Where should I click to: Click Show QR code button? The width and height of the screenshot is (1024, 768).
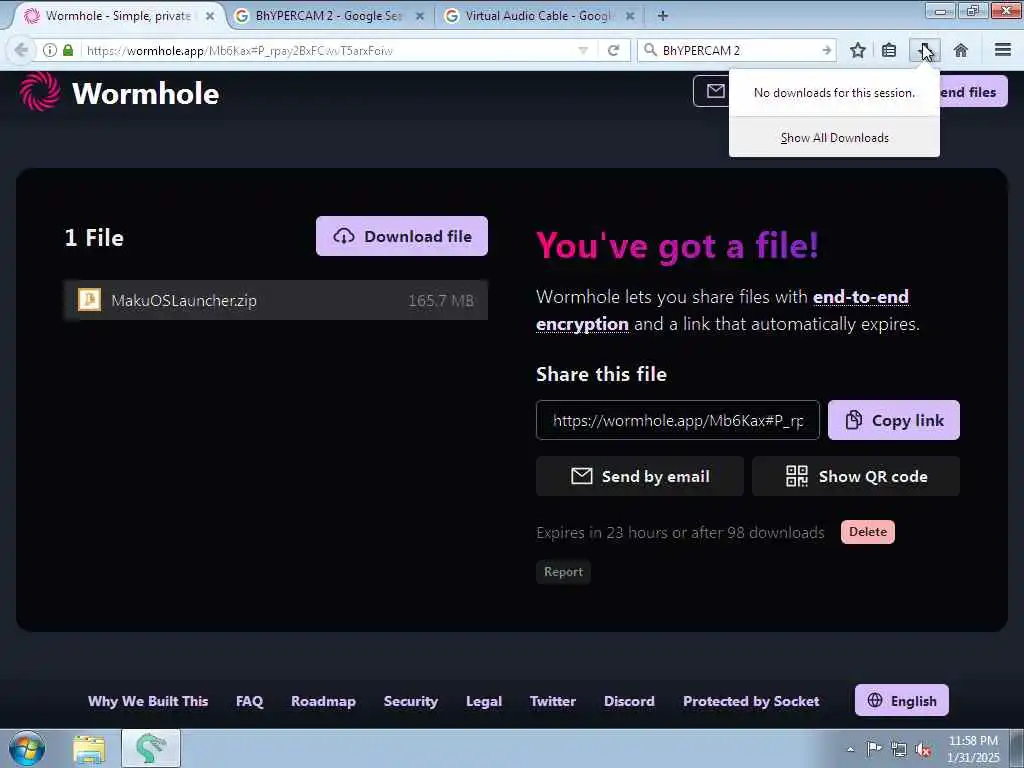click(856, 476)
